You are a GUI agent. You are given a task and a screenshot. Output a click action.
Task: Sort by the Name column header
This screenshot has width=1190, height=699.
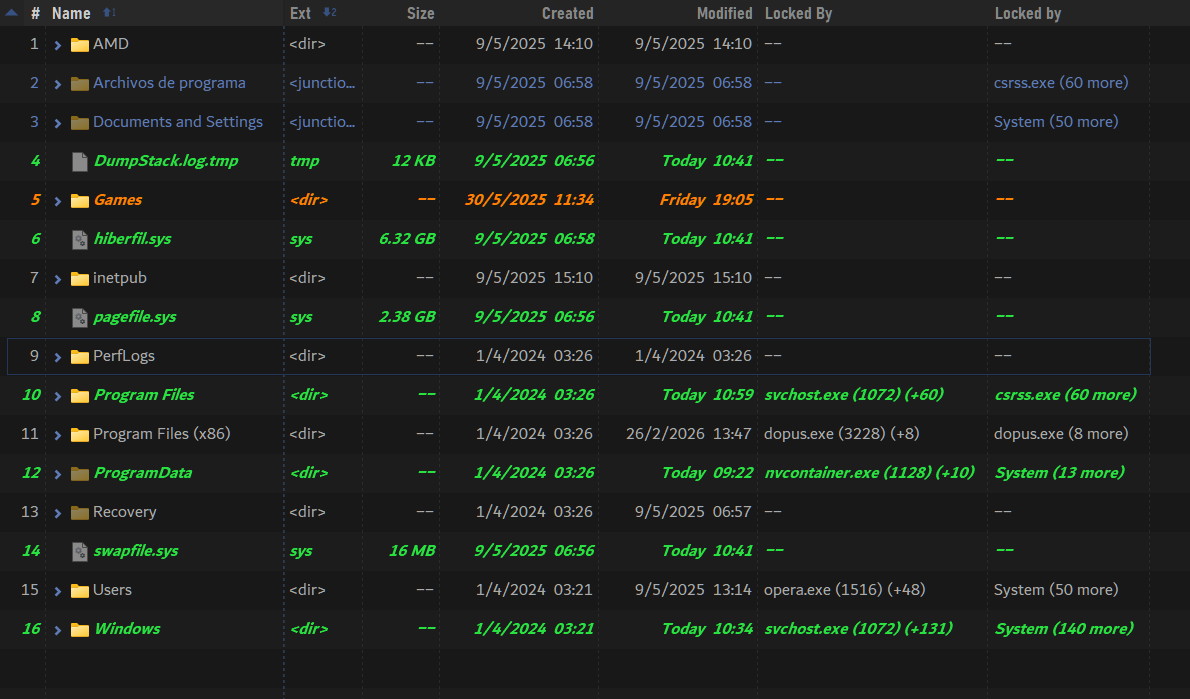tap(71, 13)
